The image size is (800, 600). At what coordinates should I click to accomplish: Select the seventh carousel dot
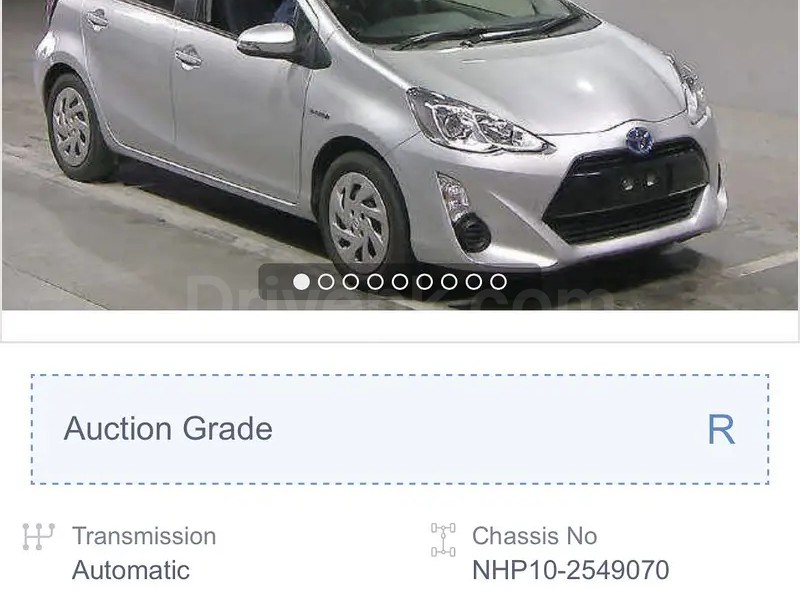click(449, 282)
